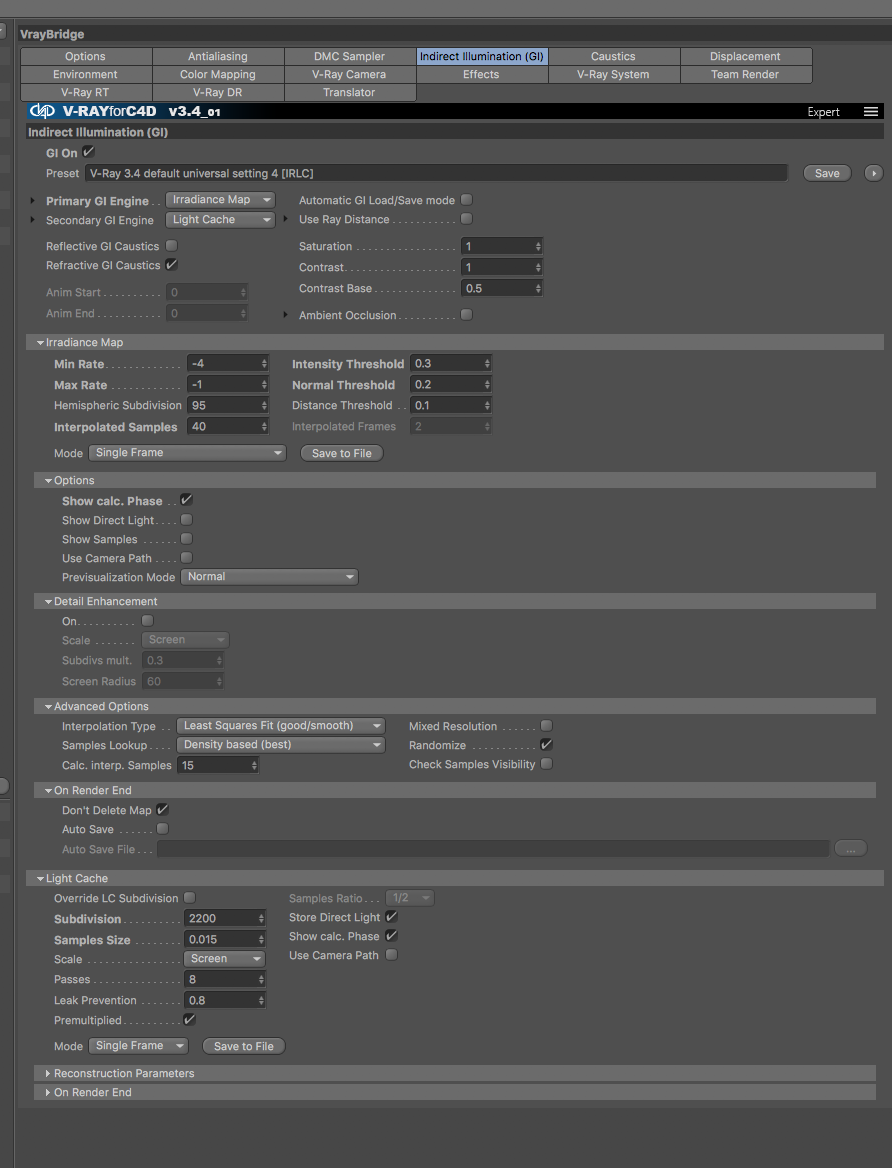Open the Translator tab

[349, 92]
